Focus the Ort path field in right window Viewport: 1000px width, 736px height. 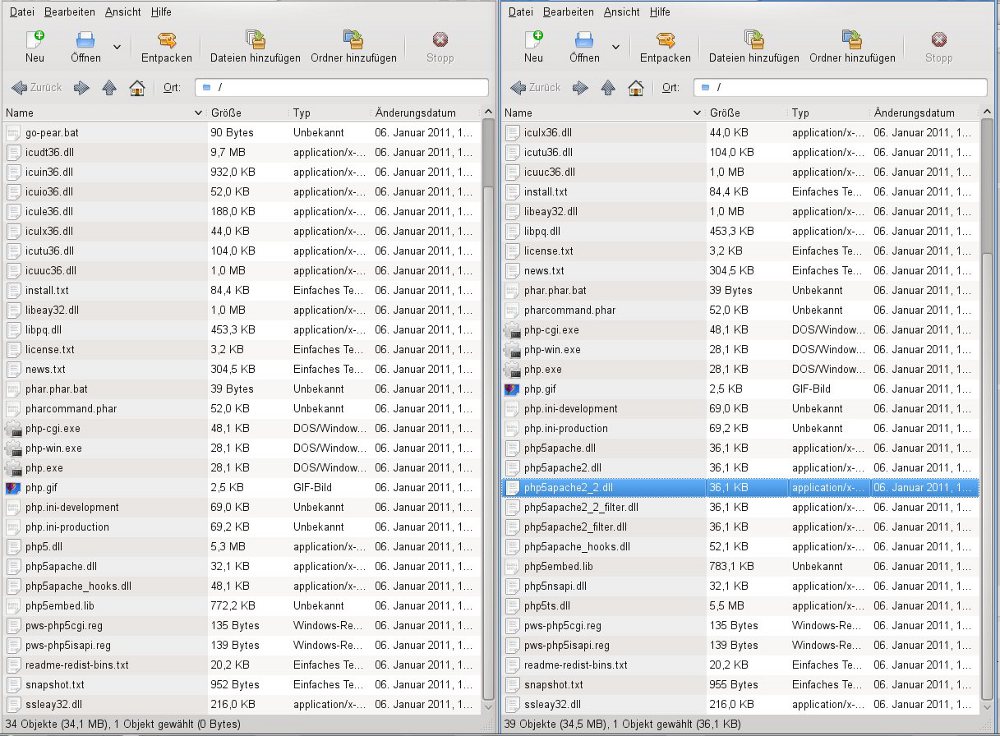840,87
